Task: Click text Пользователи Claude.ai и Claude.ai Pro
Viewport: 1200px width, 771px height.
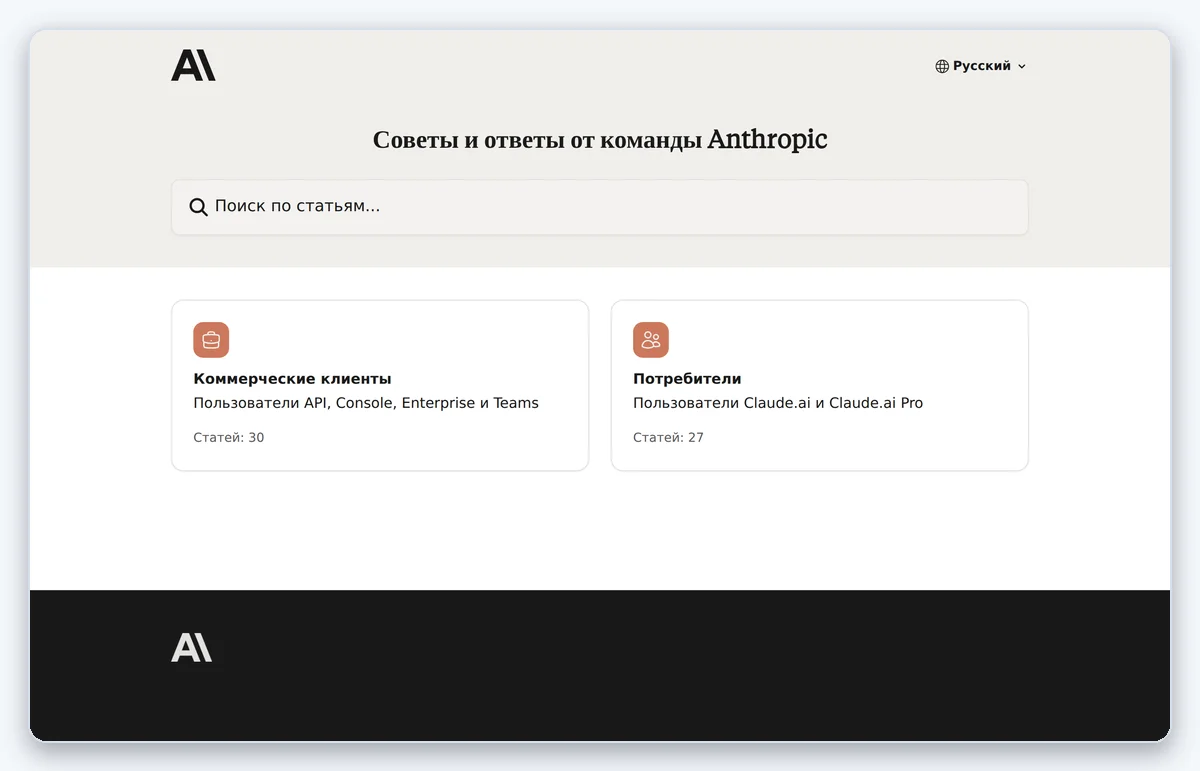Action: (778, 403)
